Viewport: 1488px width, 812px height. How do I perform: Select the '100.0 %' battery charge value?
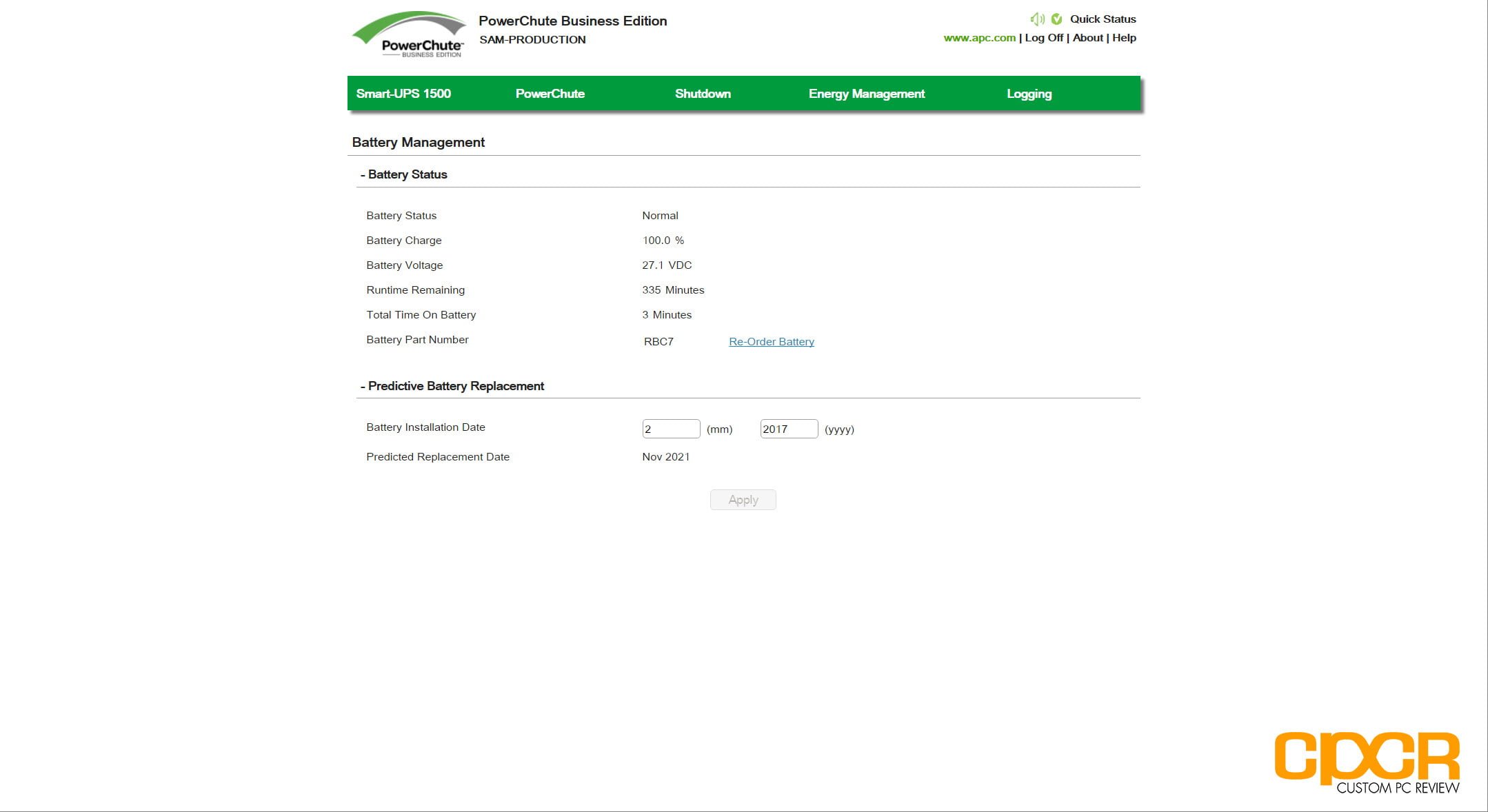[x=663, y=241]
